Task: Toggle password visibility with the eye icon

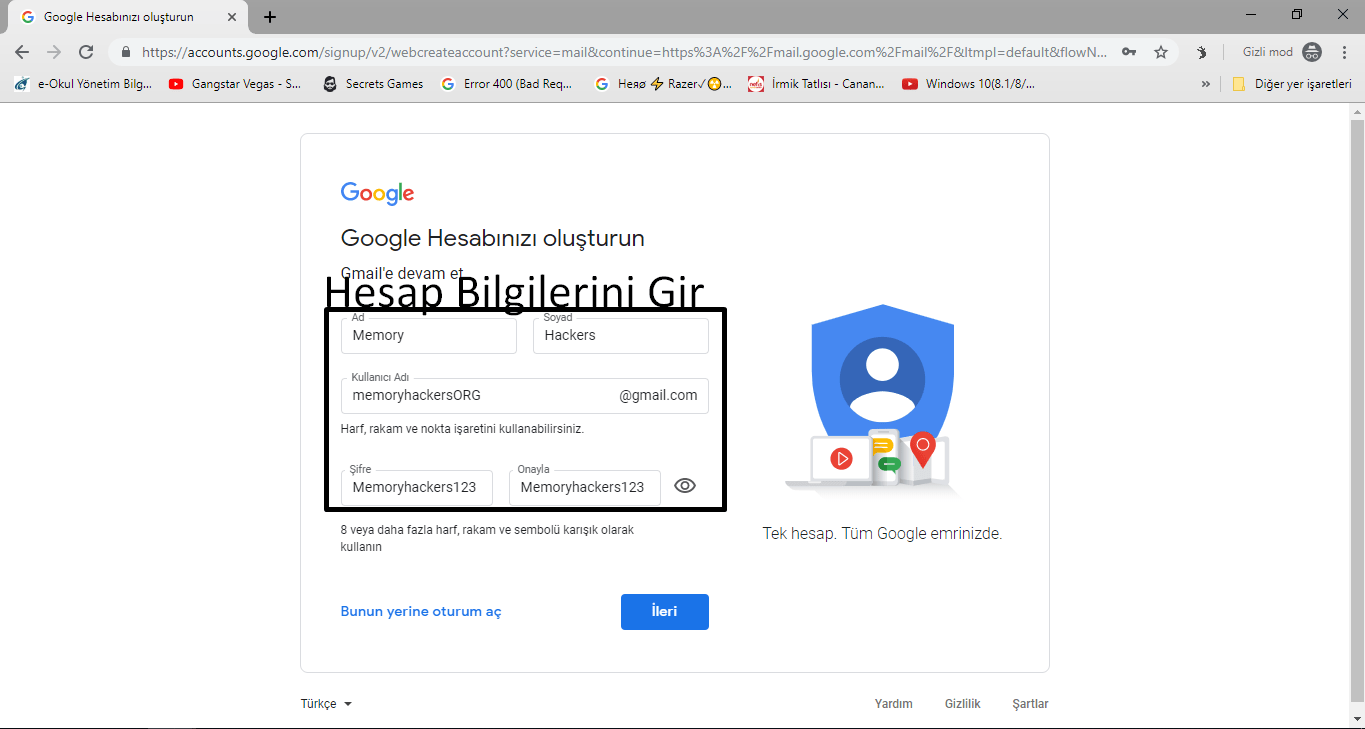Action: [685, 486]
